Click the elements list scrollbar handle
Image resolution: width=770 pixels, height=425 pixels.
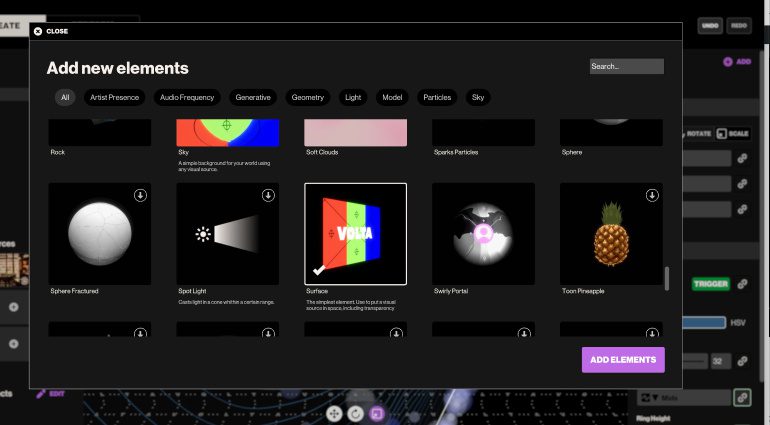pos(667,277)
